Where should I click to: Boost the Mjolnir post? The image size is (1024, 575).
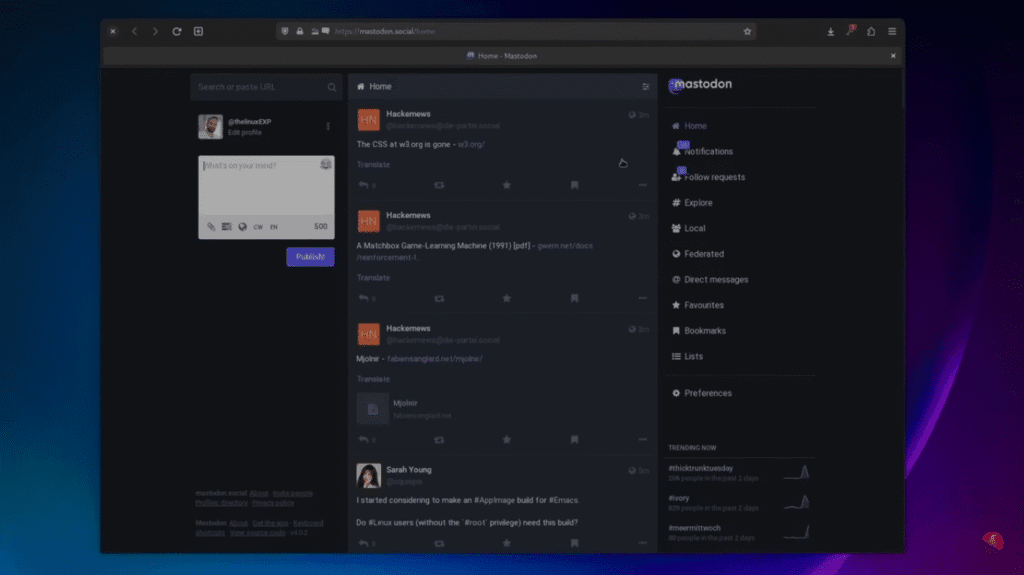(439, 440)
